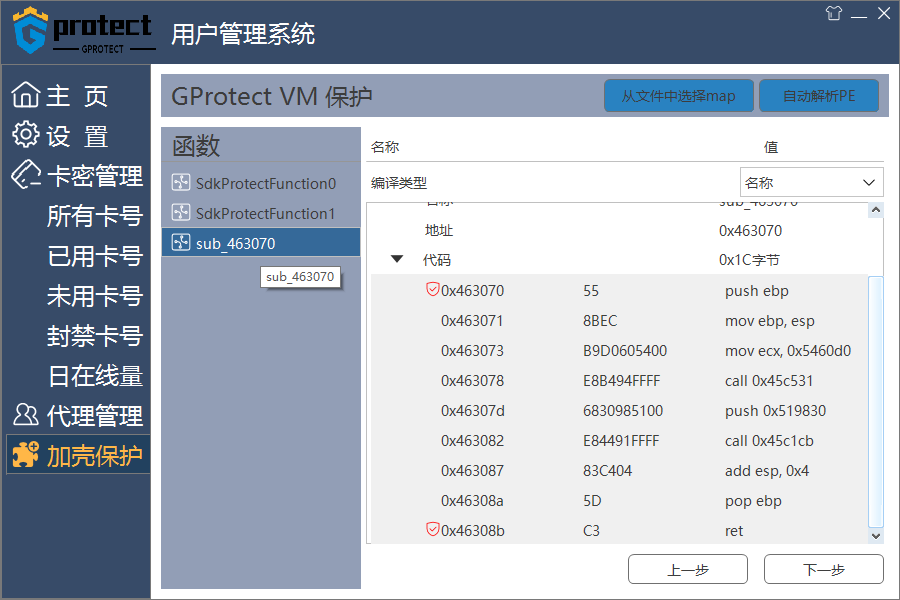Viewport: 900px width, 600px height.
Task: Click the GProtect VM 保护 title
Action: (271, 96)
